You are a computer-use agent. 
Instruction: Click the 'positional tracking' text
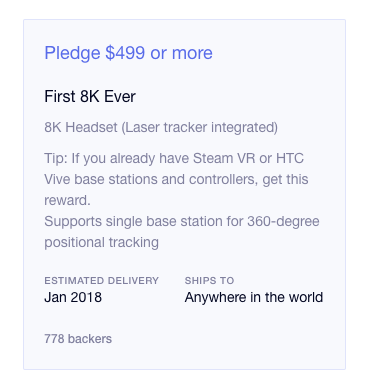pos(101,243)
